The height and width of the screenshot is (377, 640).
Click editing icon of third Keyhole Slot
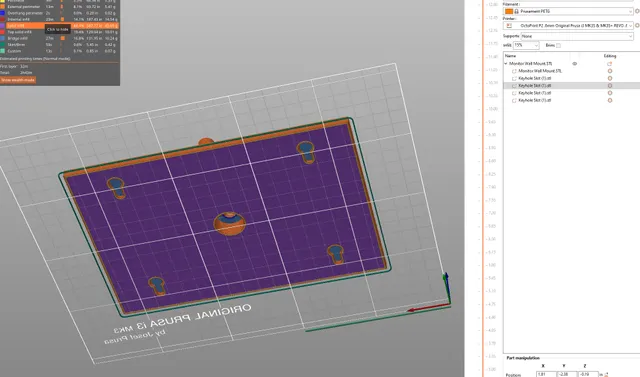(x=610, y=93)
